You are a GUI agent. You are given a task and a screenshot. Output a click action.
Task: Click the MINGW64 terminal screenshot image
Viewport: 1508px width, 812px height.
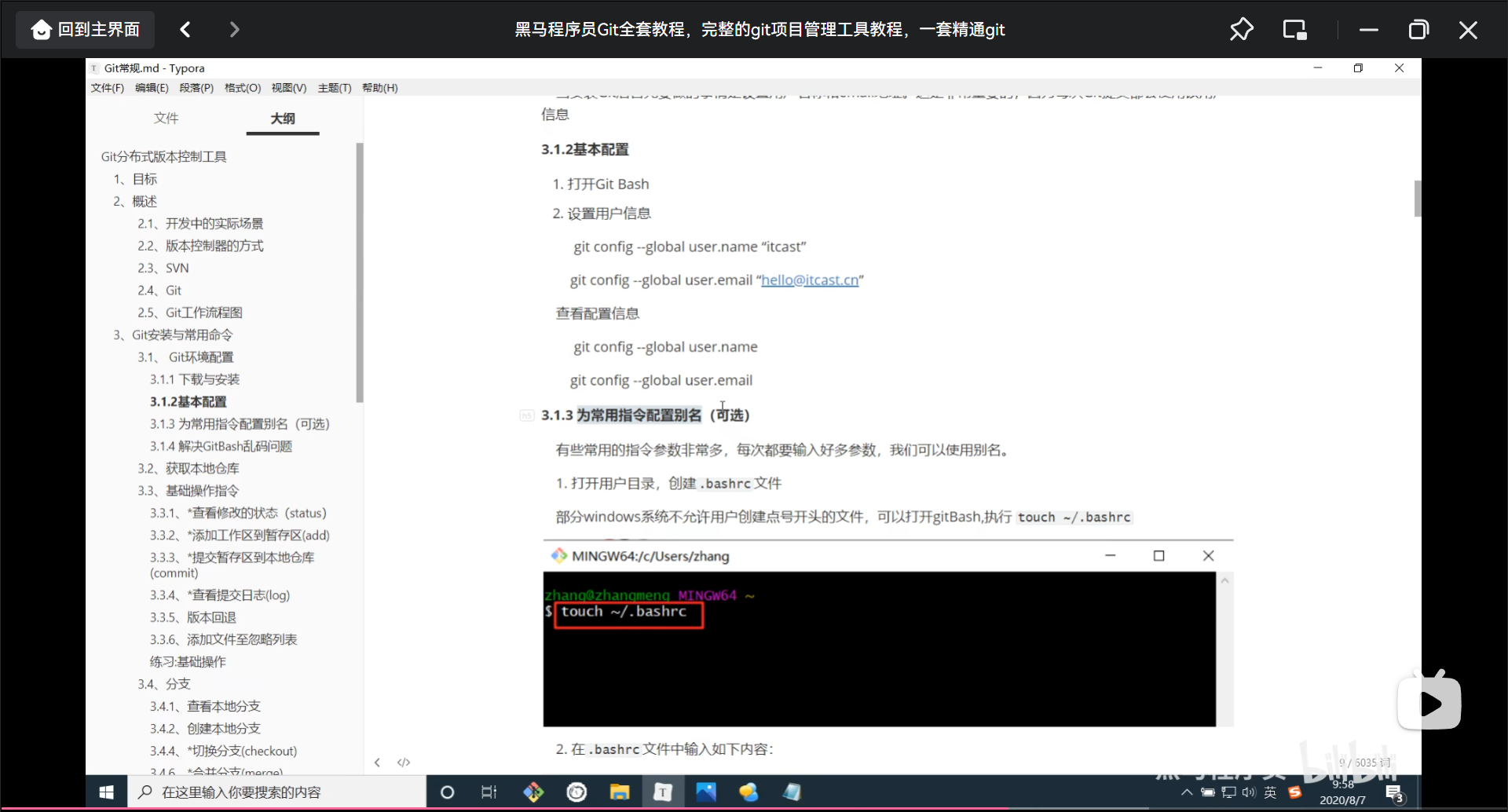coord(888,634)
